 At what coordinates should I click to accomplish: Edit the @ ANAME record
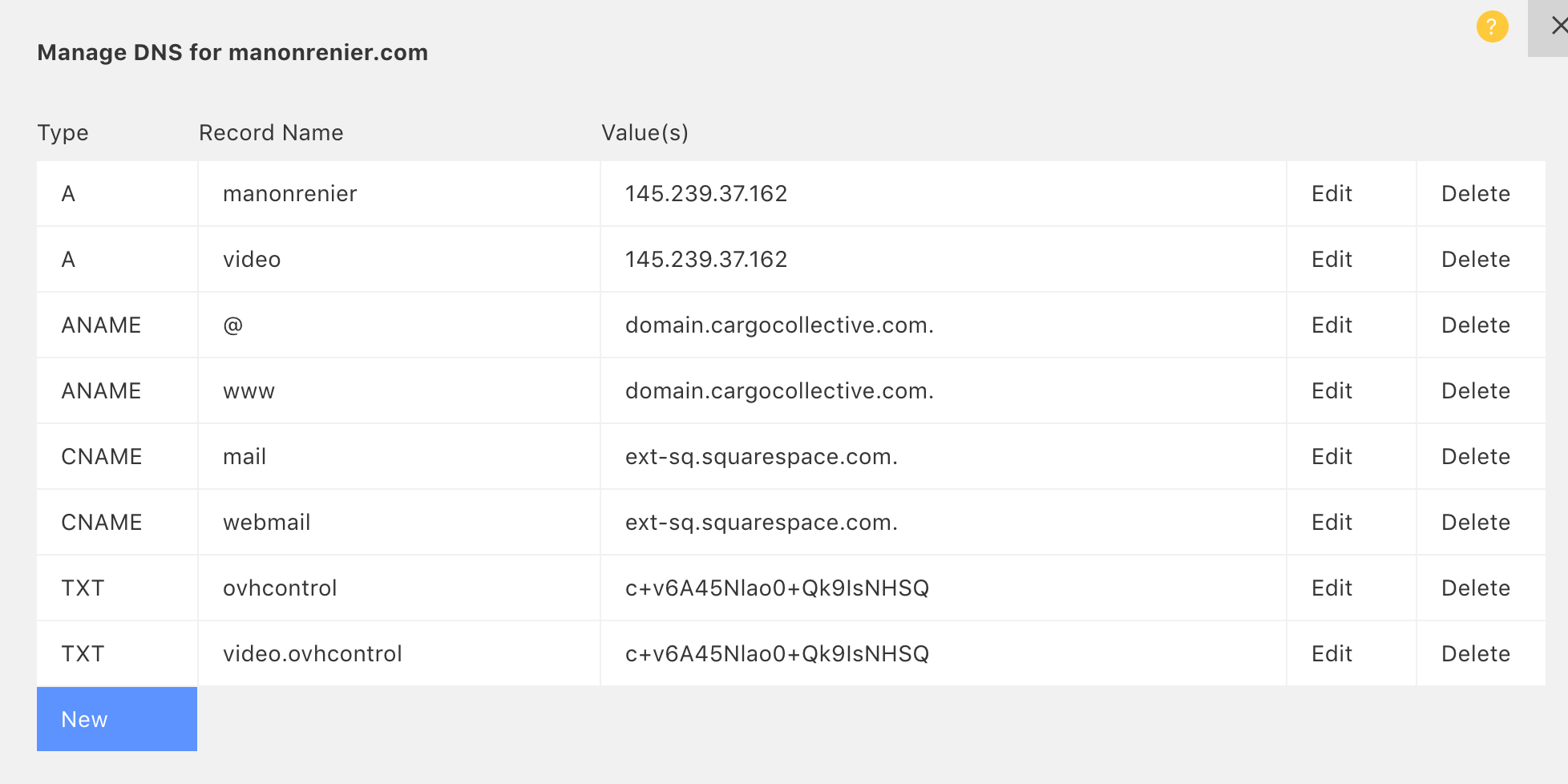point(1332,325)
